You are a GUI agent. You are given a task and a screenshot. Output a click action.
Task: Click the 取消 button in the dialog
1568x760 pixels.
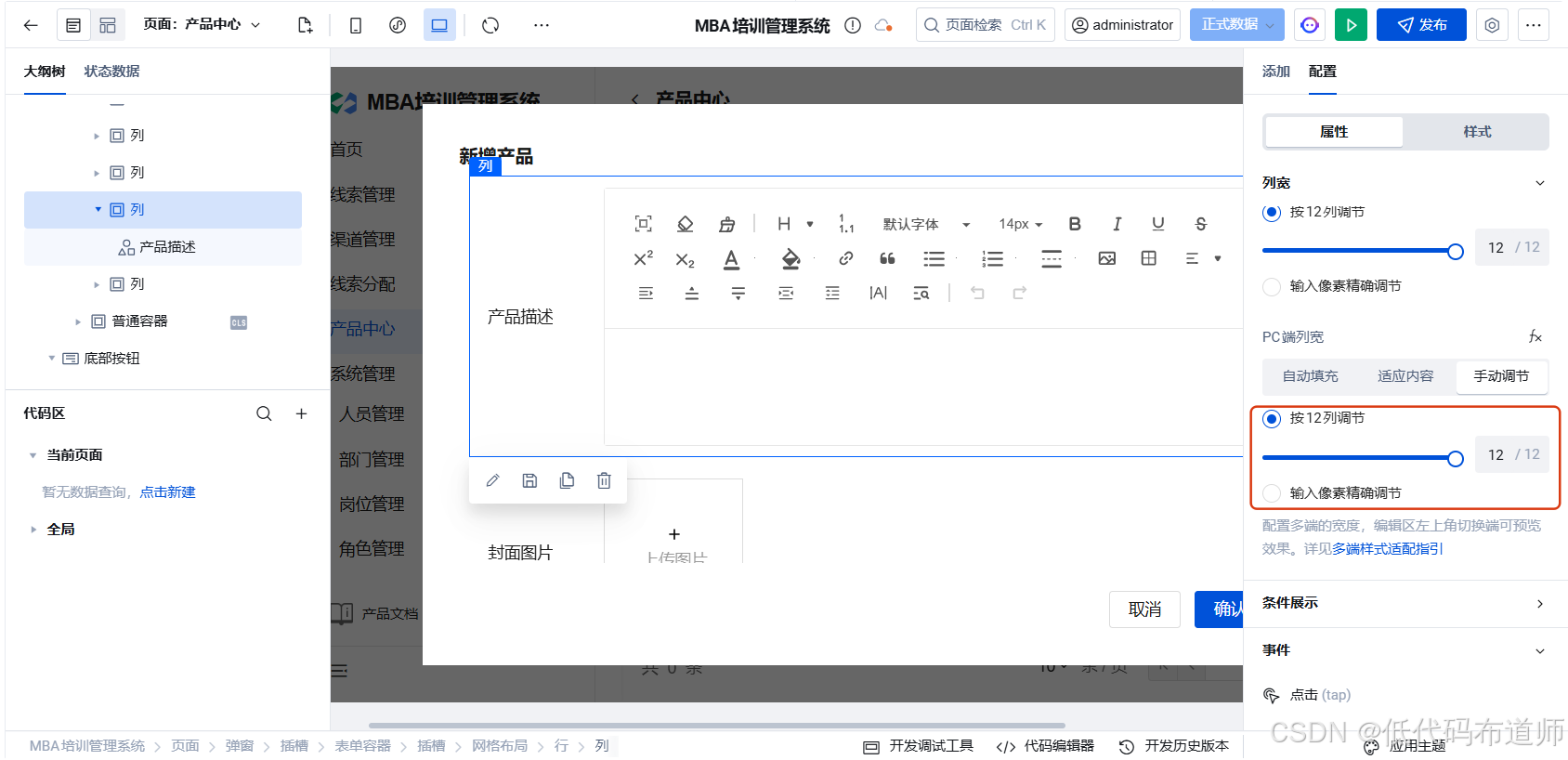point(1144,609)
